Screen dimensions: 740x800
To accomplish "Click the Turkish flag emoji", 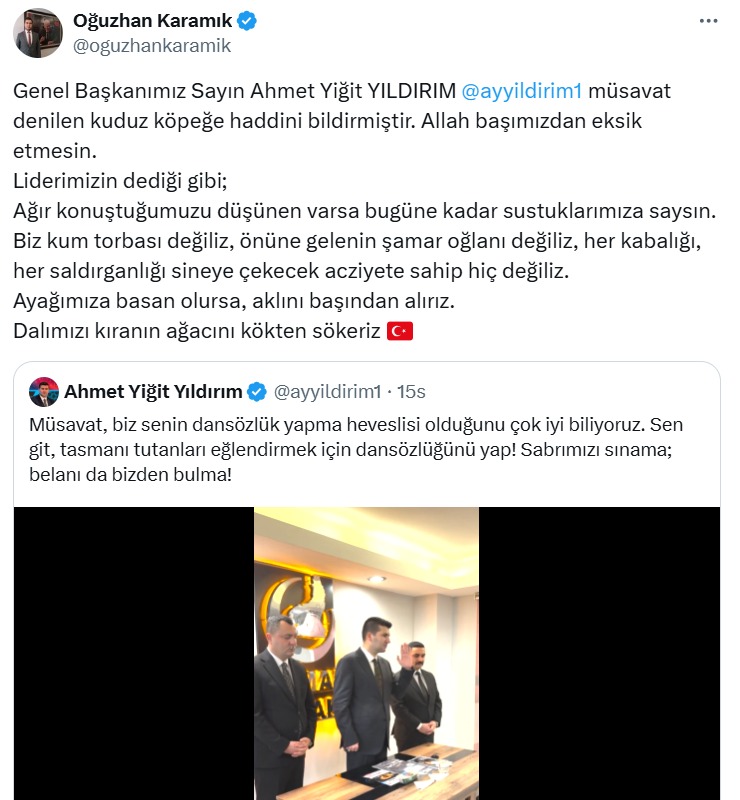I will click(x=400, y=331).
